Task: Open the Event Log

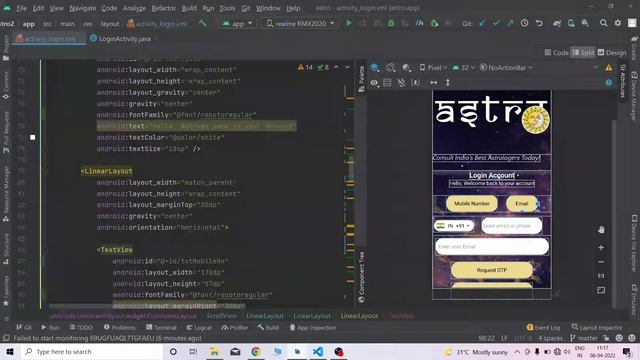Action: [x=543, y=327]
